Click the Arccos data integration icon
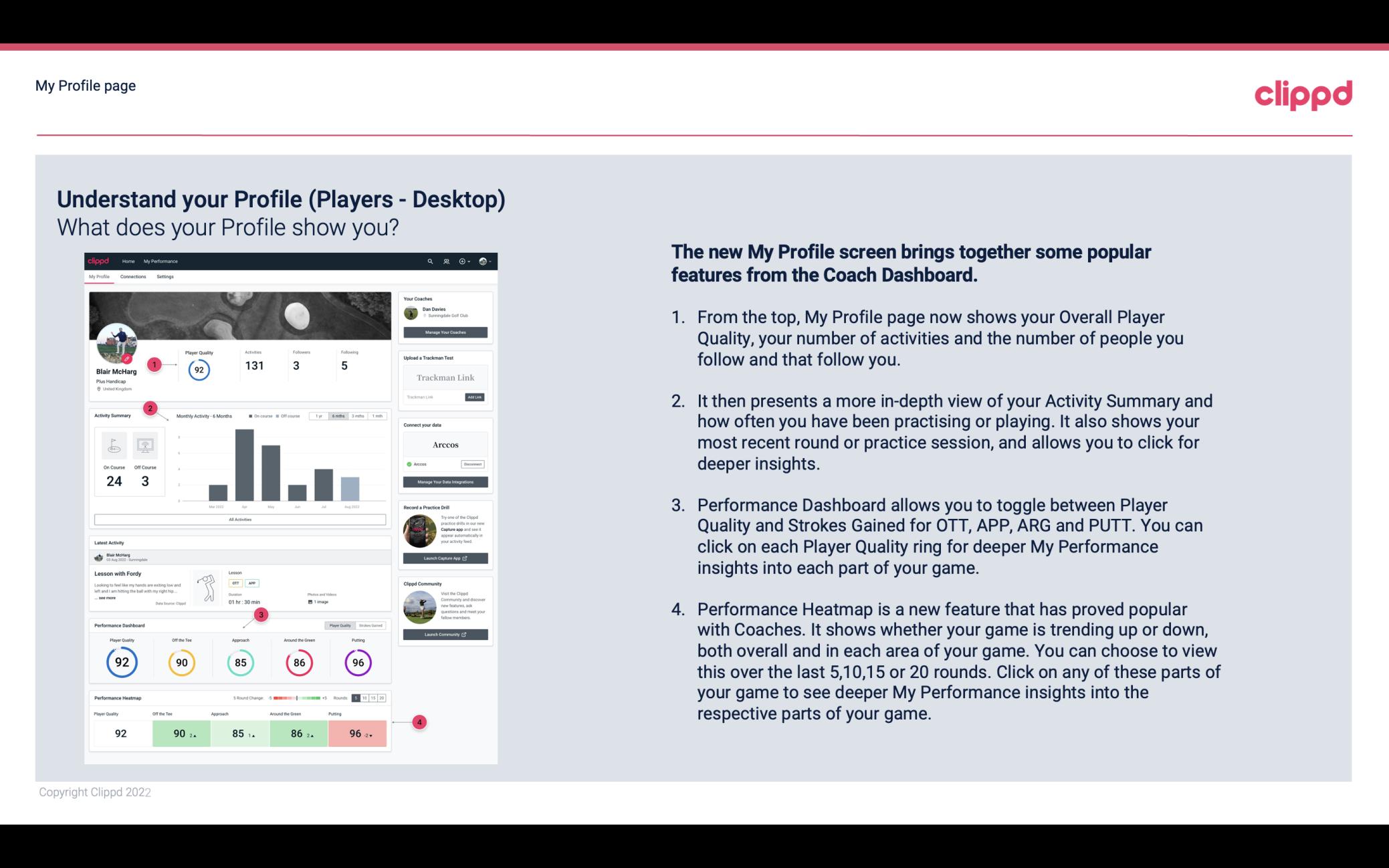This screenshot has height=868, width=1389. point(408,464)
